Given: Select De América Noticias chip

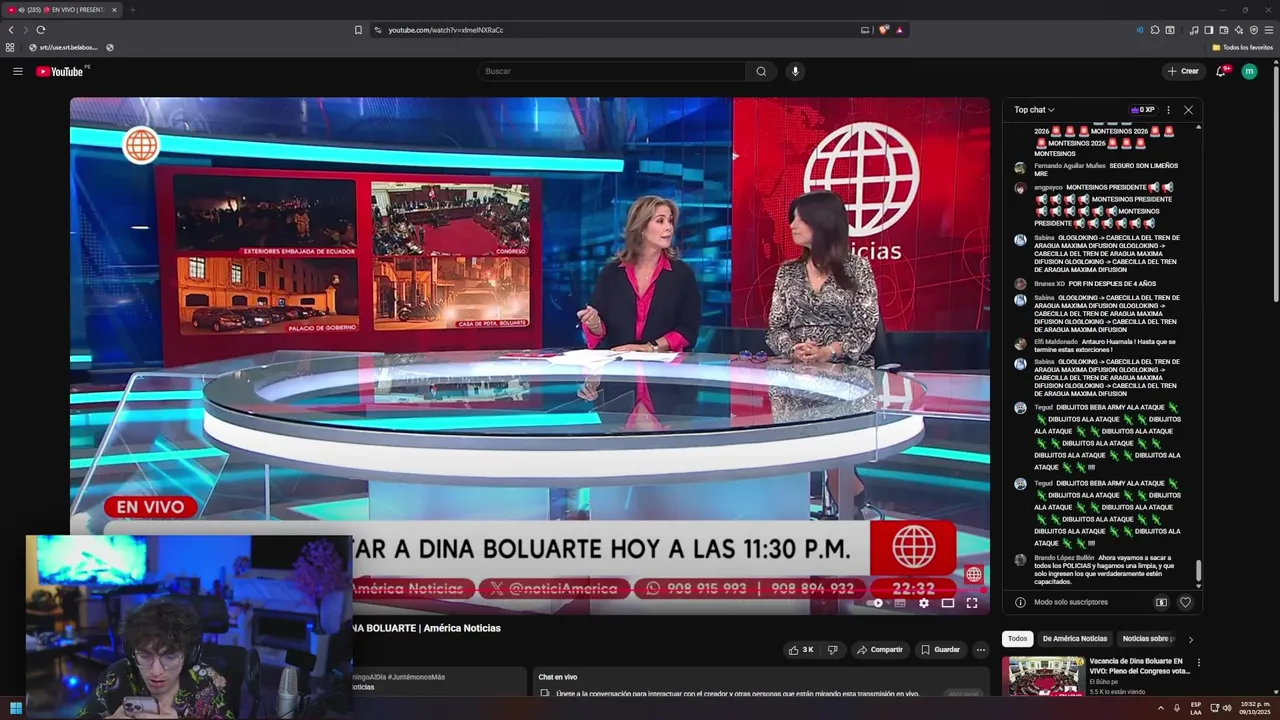Looking at the screenshot, I should (1075, 639).
